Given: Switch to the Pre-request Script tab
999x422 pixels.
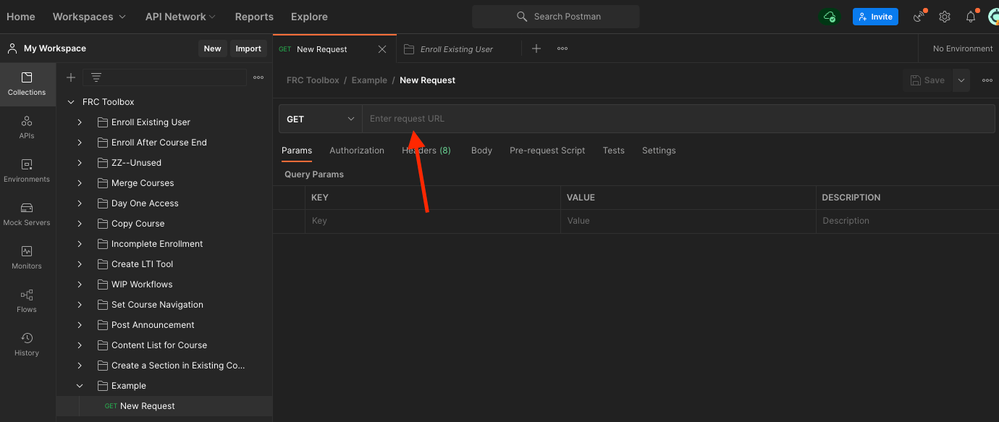Looking at the screenshot, I should [x=547, y=151].
